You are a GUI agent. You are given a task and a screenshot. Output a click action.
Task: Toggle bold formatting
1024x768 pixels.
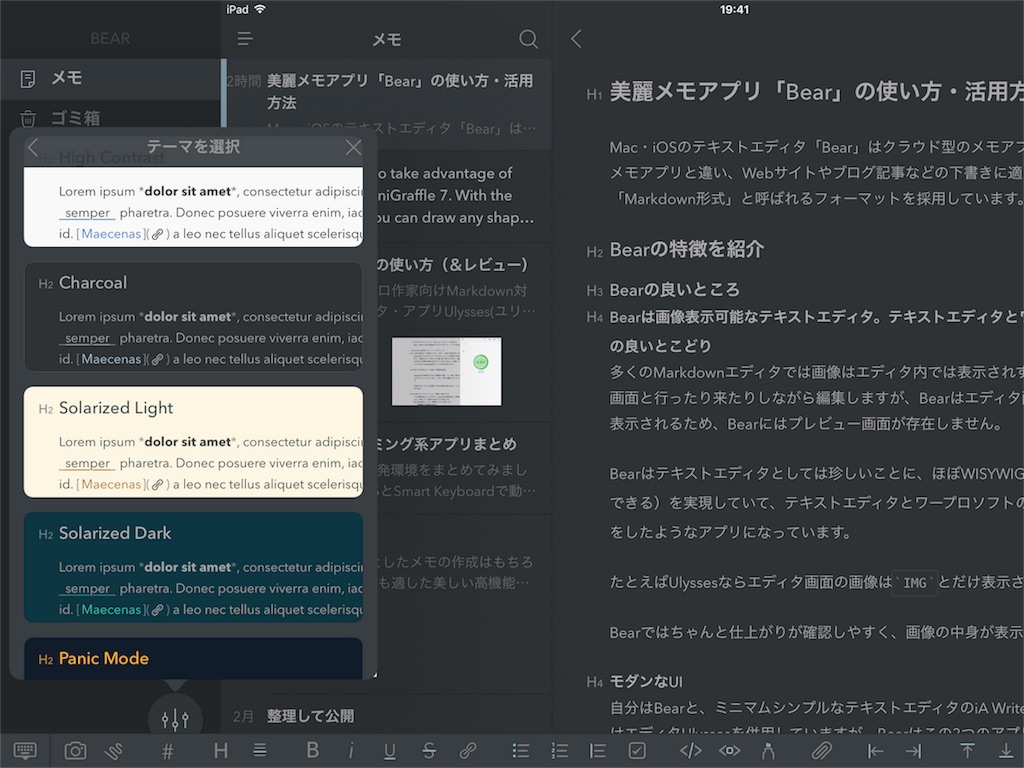(312, 750)
